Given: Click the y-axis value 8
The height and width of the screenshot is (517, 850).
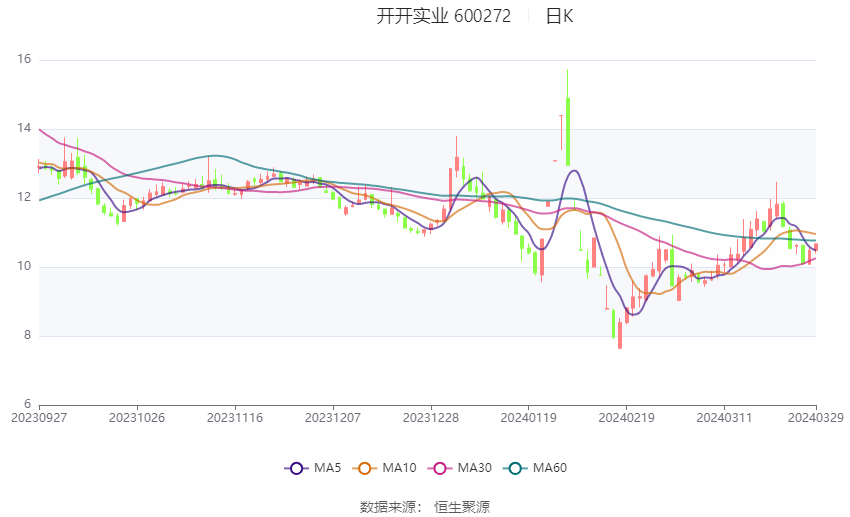Looking at the screenshot, I should coord(27,335).
